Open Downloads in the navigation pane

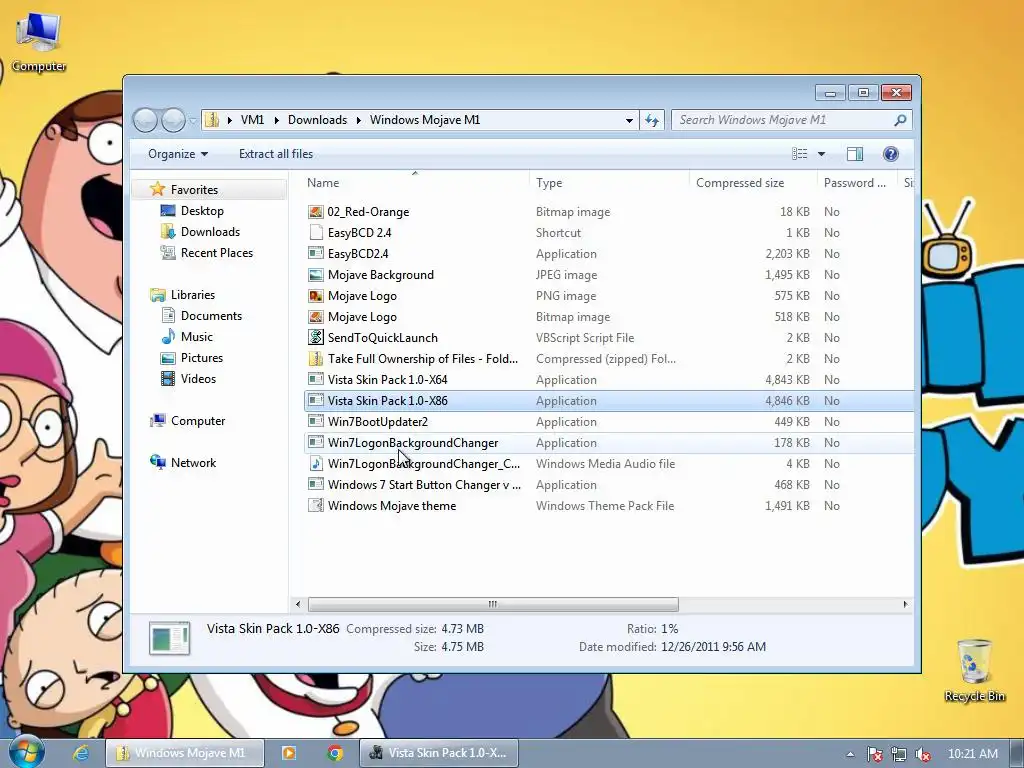(210, 232)
